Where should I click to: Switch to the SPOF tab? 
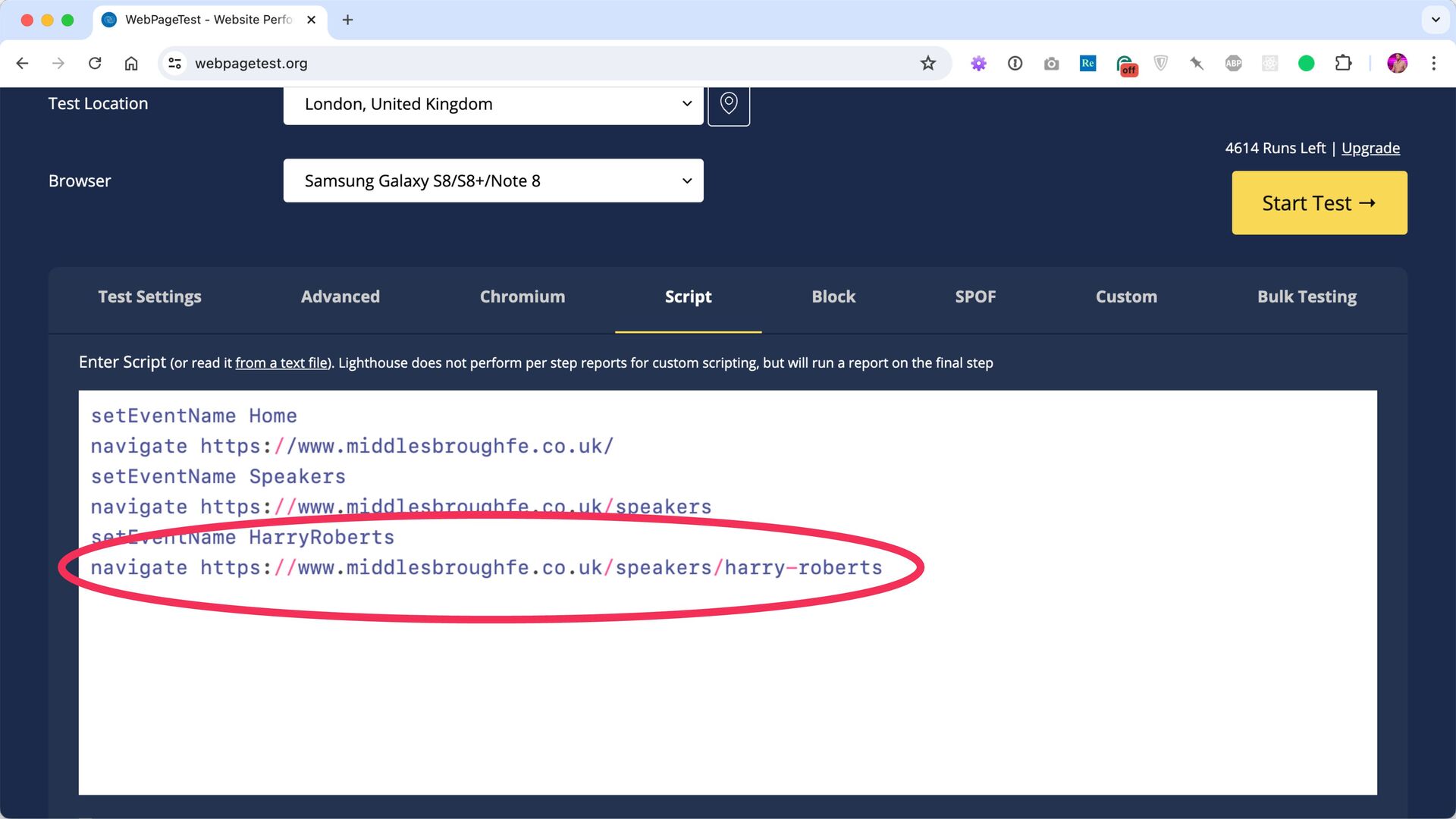coord(975,297)
